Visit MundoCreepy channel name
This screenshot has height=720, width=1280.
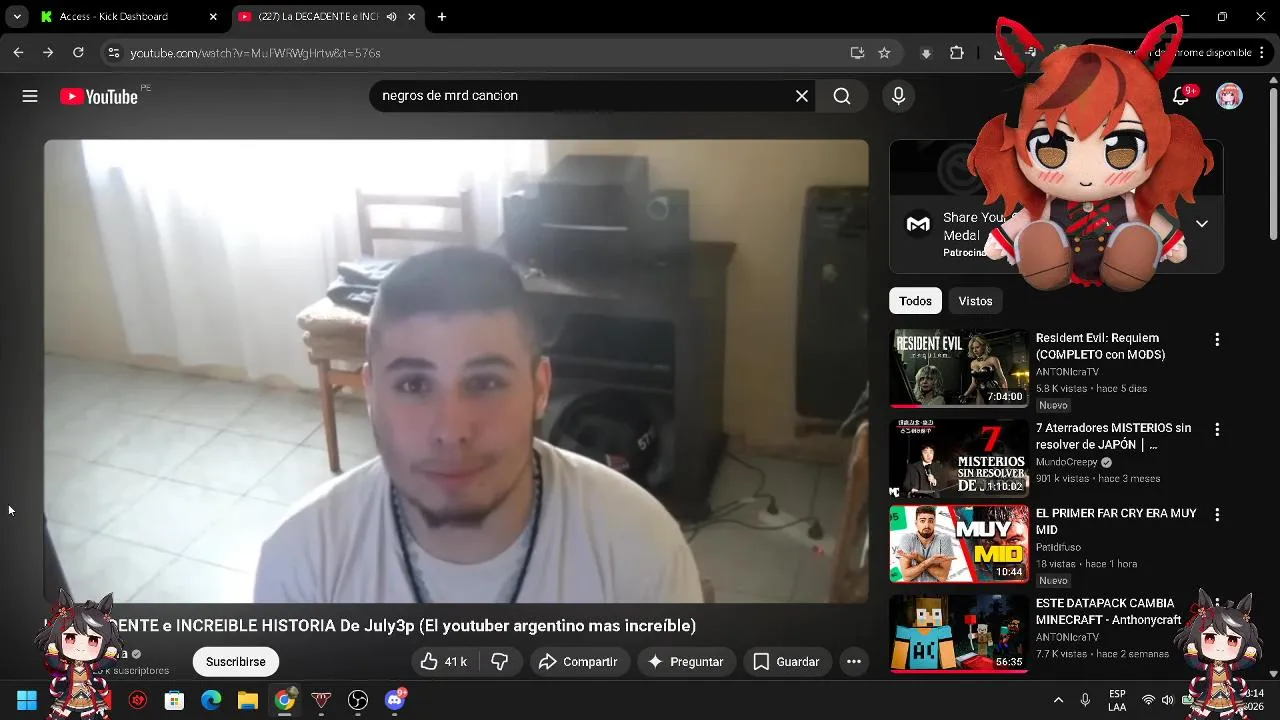pos(1066,462)
